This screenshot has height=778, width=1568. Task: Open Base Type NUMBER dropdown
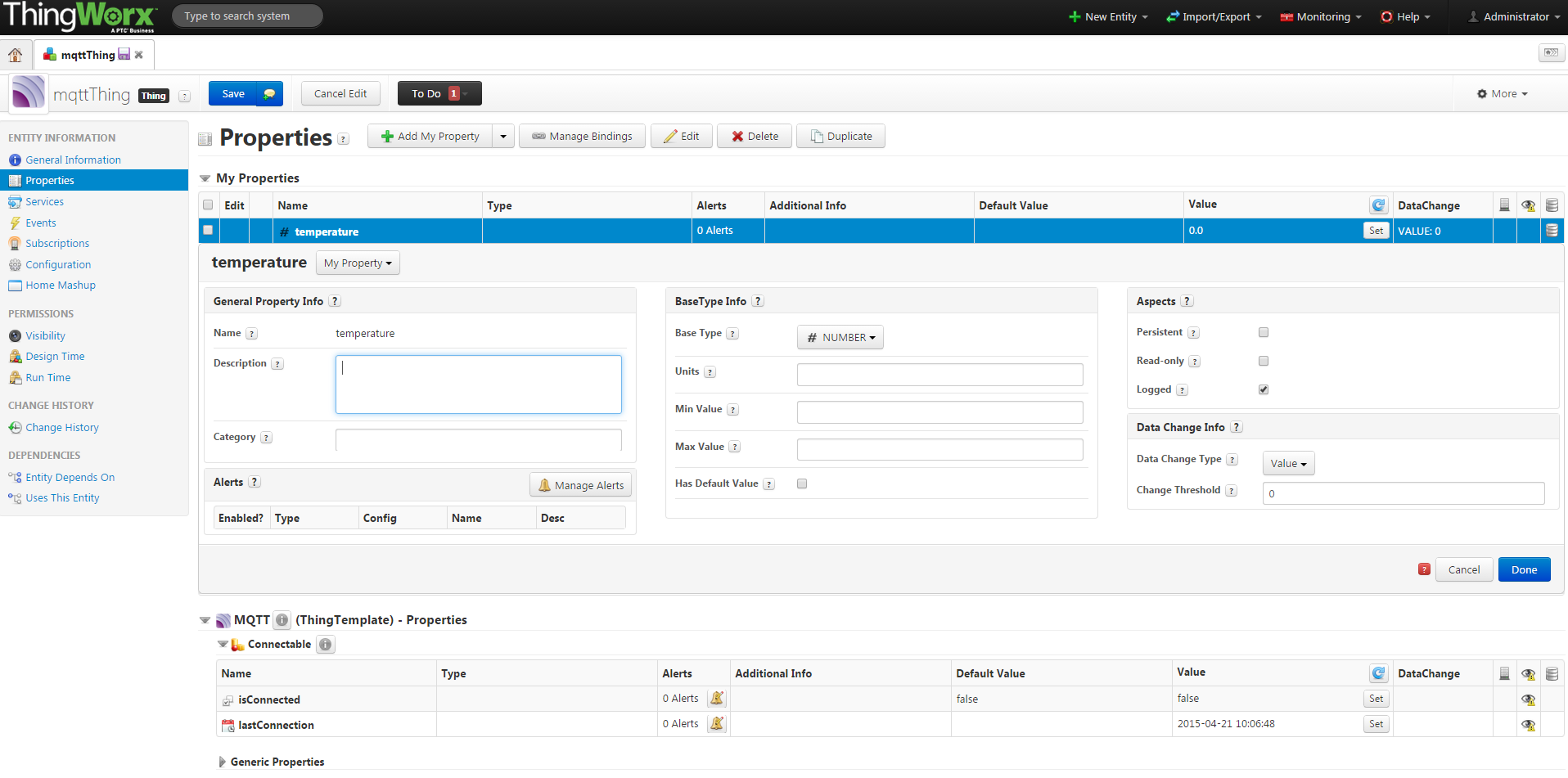coord(840,337)
